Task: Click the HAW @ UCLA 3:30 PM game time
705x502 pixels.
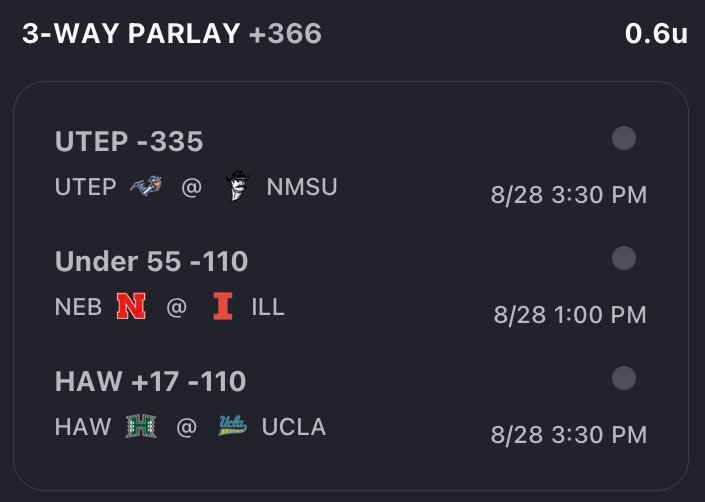Action: [x=569, y=435]
